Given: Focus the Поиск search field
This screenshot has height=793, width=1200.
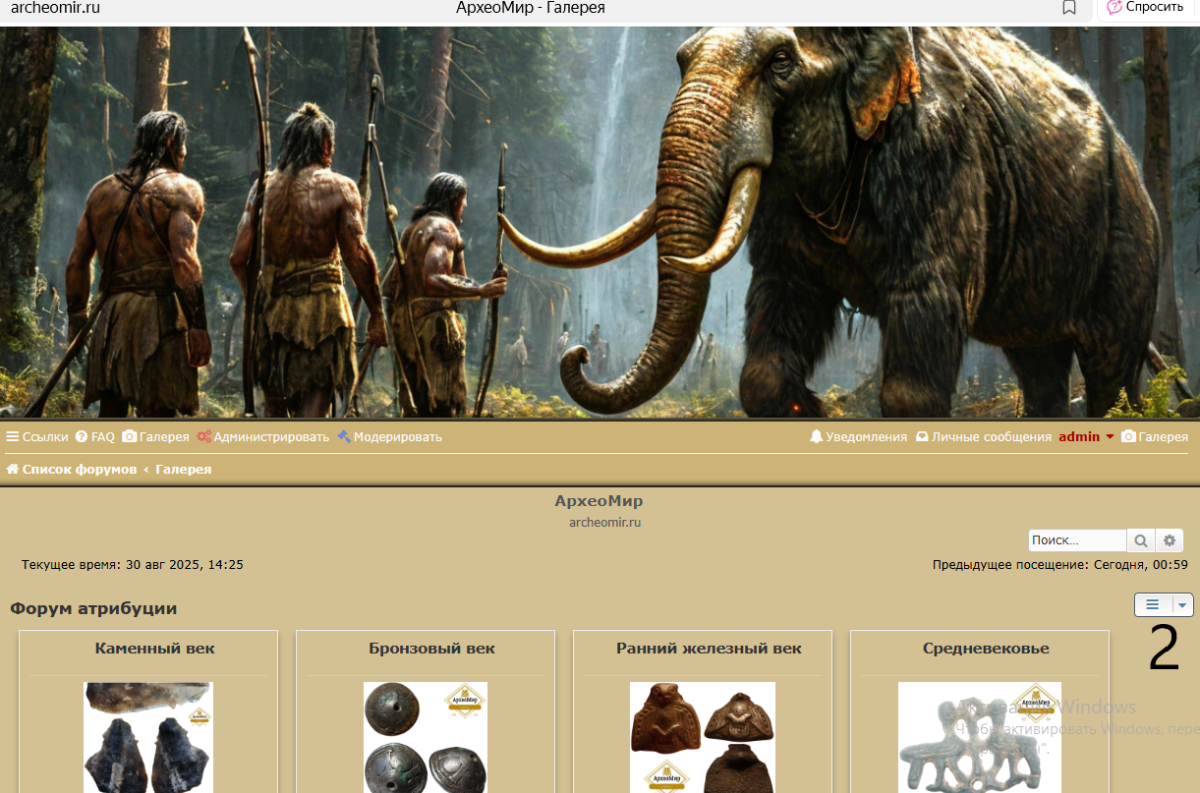Looking at the screenshot, I should pos(1077,541).
